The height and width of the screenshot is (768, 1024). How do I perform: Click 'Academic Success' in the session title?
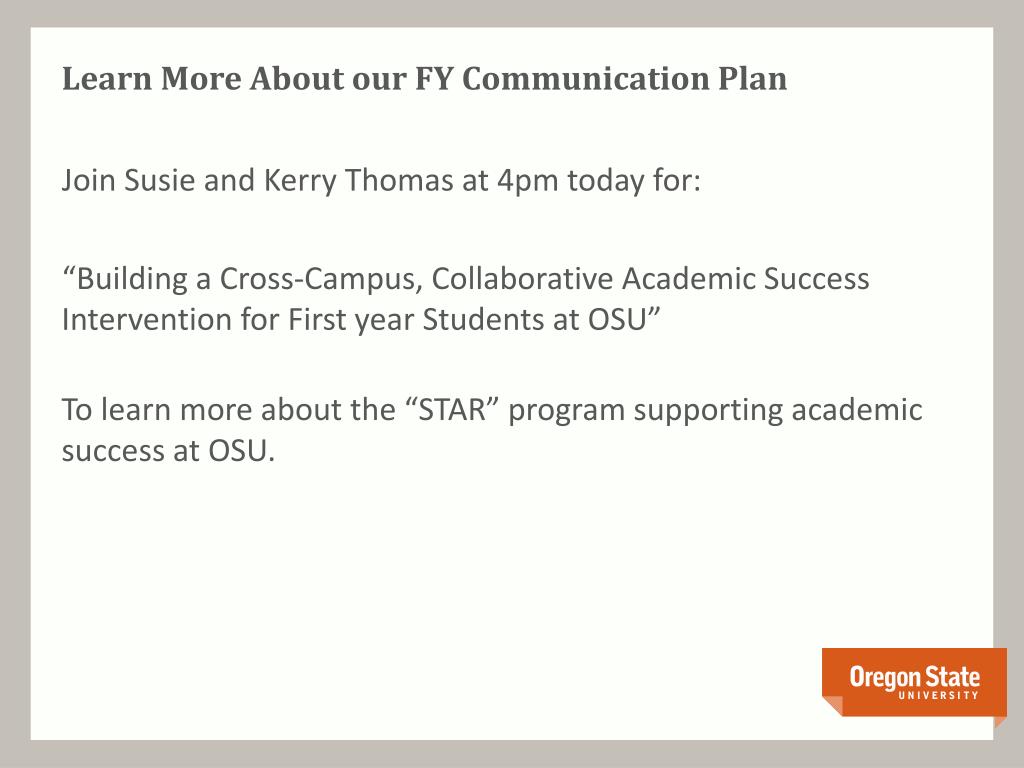tap(746, 279)
